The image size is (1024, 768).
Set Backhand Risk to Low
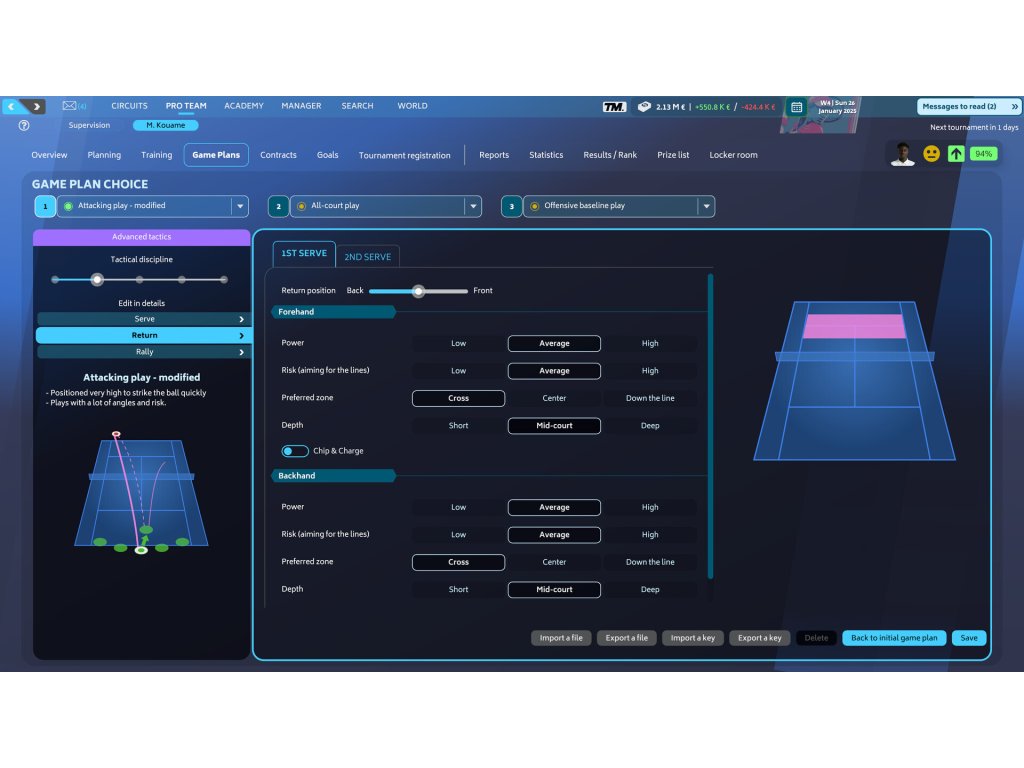pyautogui.click(x=458, y=534)
